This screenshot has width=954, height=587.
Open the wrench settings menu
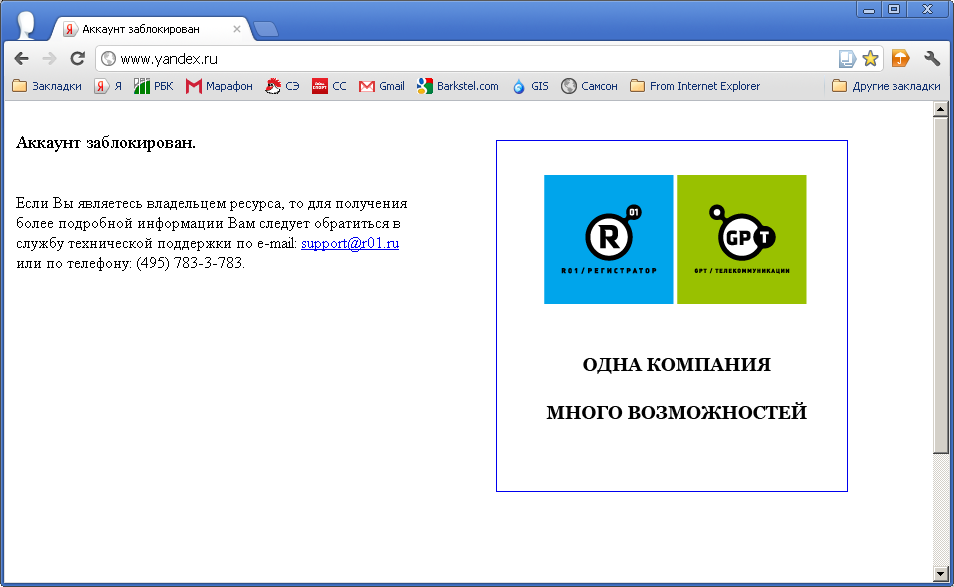coord(931,58)
